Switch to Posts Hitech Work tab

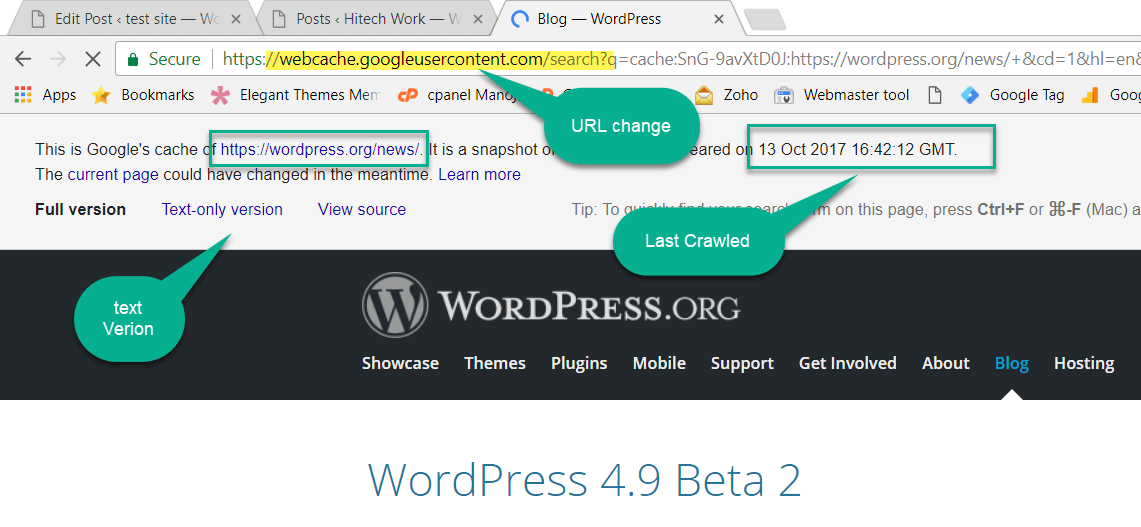click(378, 20)
